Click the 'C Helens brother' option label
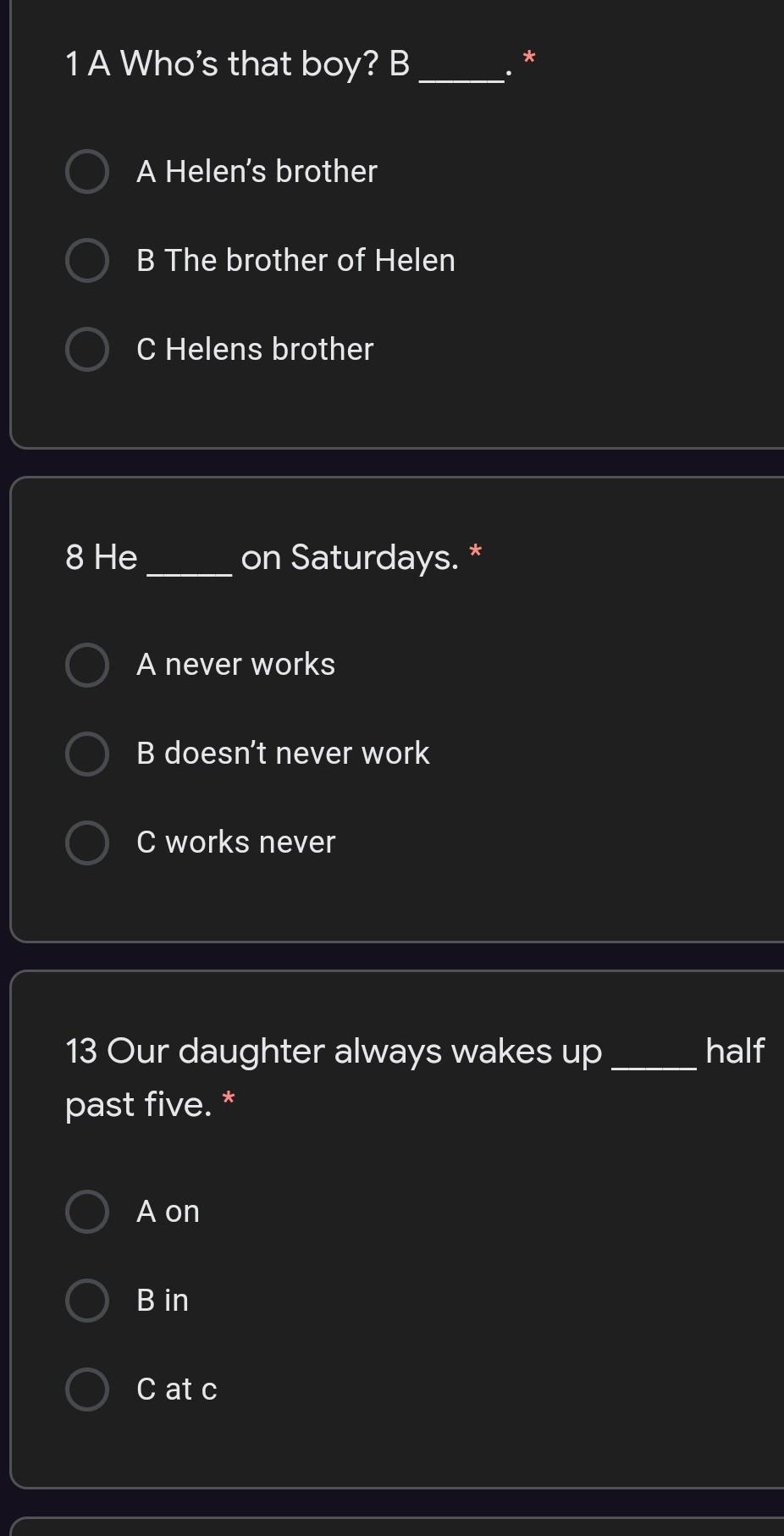784x1536 pixels. [255, 349]
